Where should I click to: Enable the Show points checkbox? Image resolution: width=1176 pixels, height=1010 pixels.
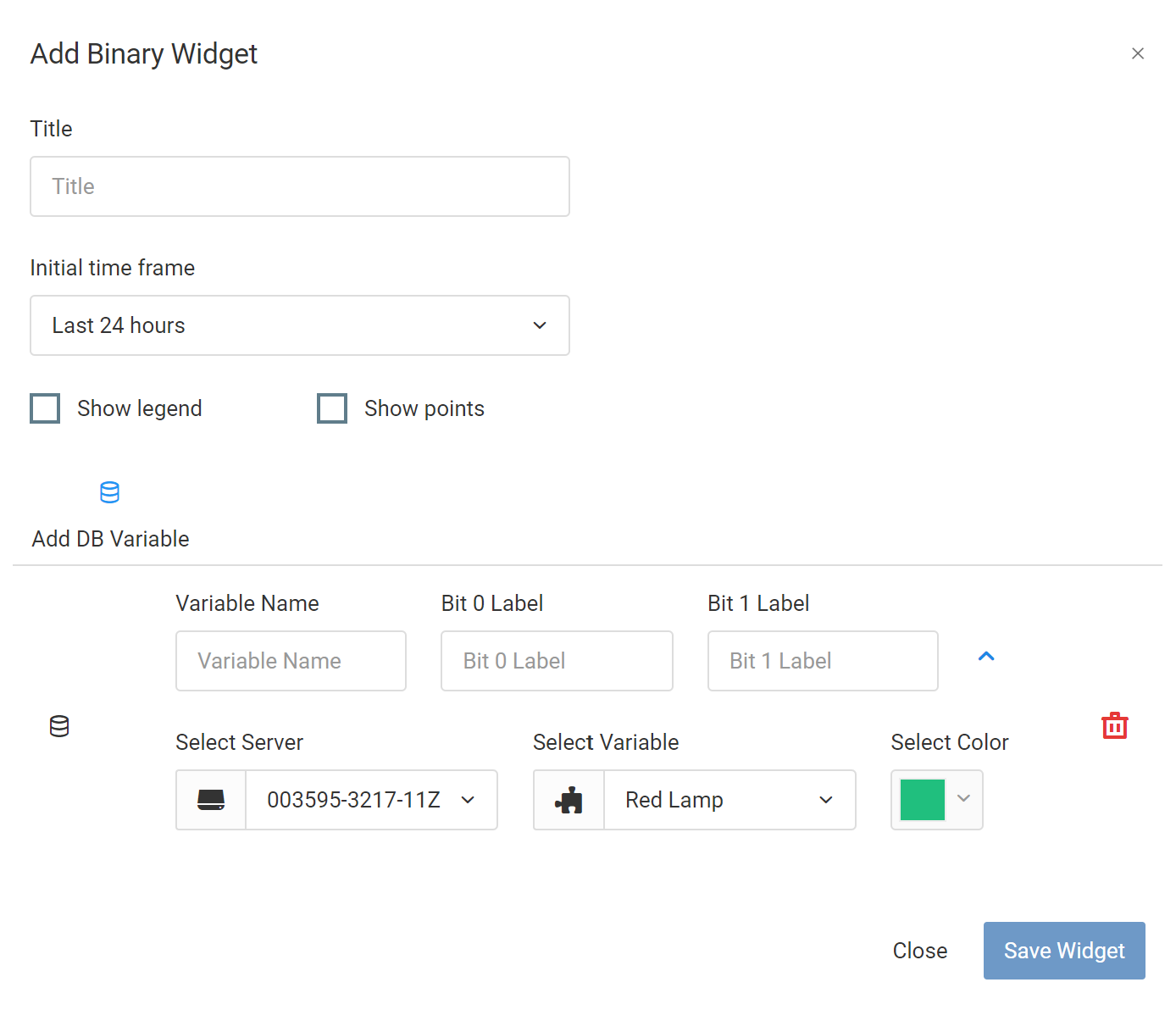(x=332, y=408)
